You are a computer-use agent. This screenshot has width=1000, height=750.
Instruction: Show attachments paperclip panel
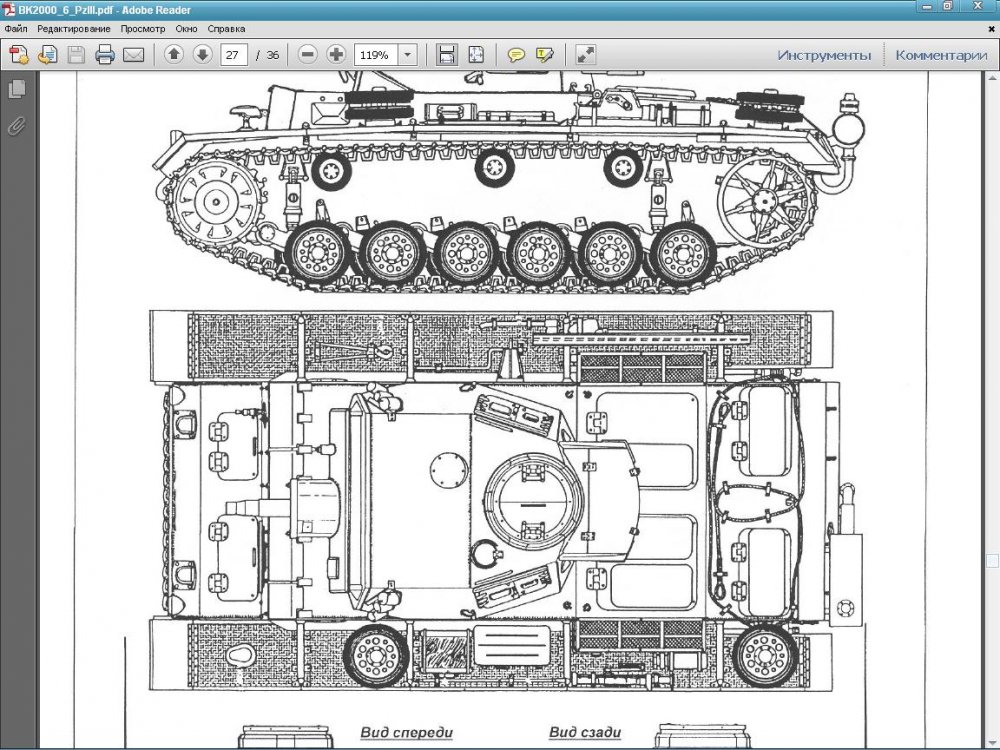17,126
